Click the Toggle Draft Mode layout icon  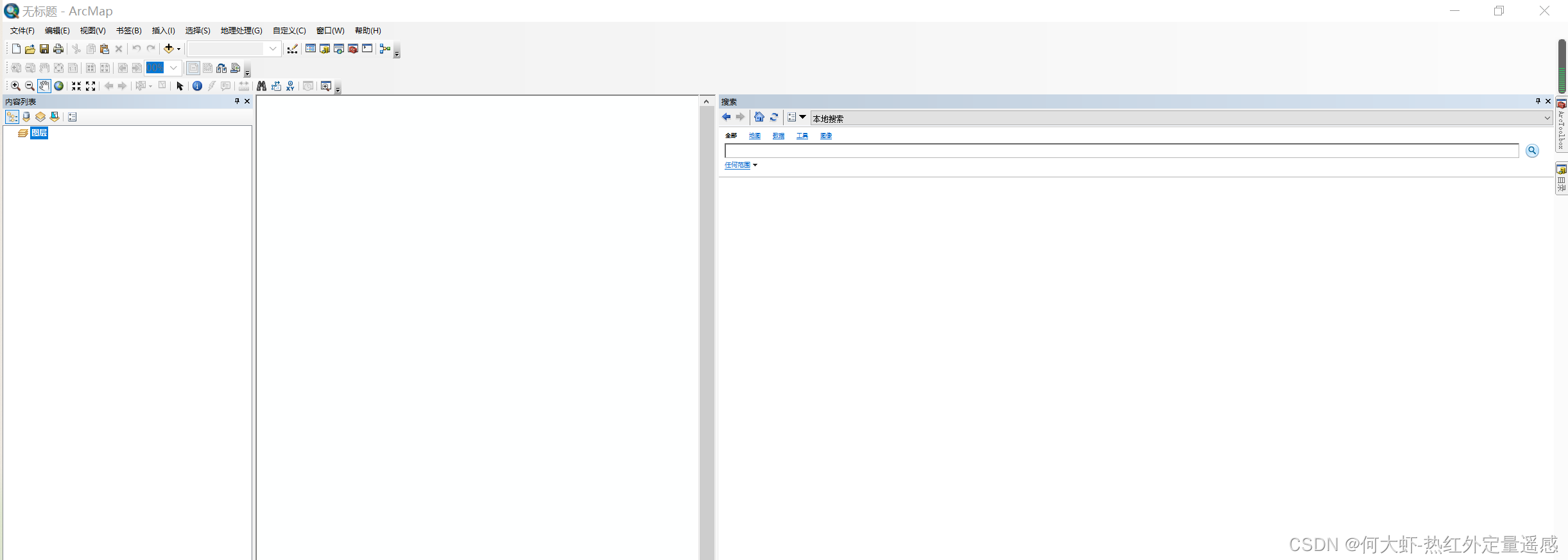(193, 68)
